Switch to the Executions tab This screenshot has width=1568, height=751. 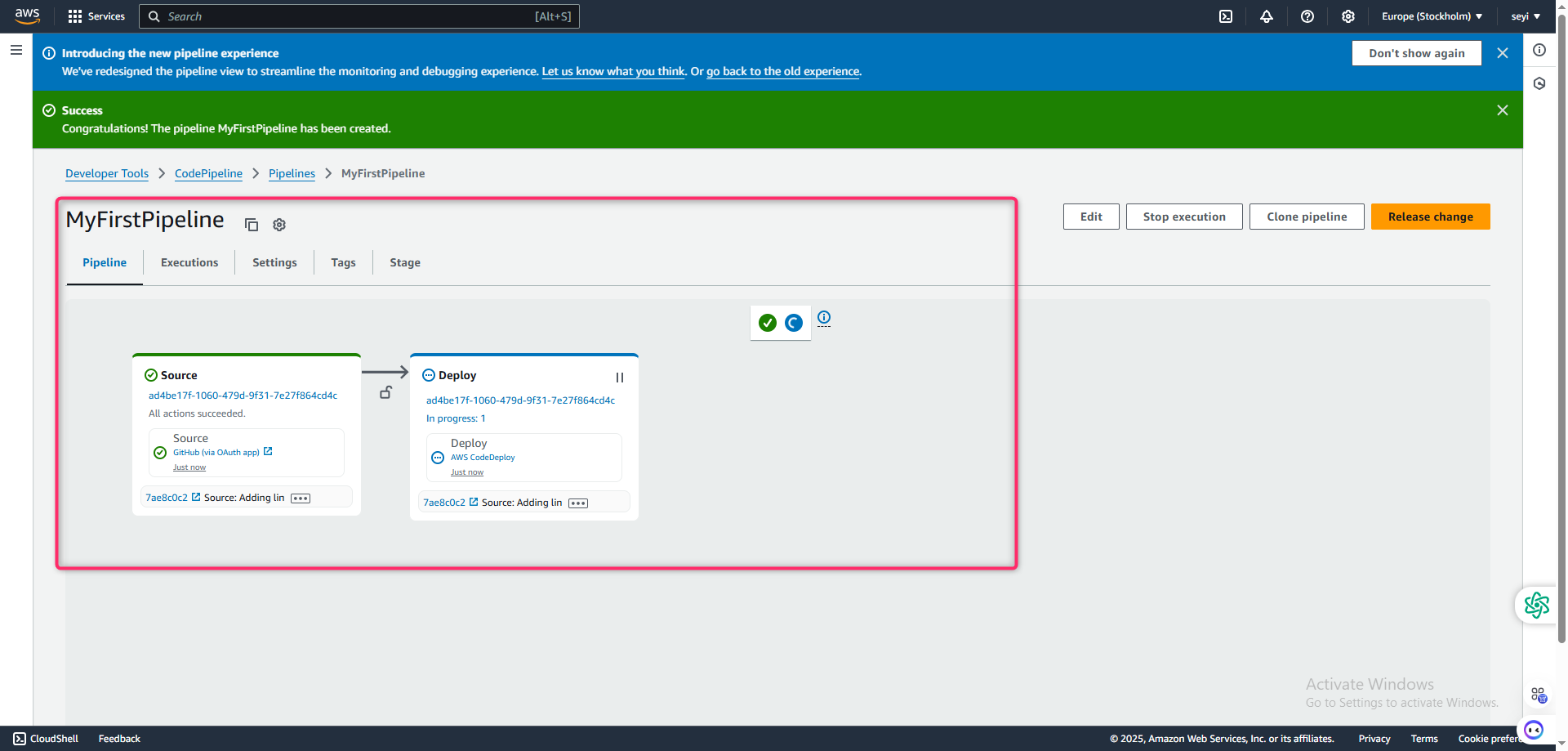189,262
